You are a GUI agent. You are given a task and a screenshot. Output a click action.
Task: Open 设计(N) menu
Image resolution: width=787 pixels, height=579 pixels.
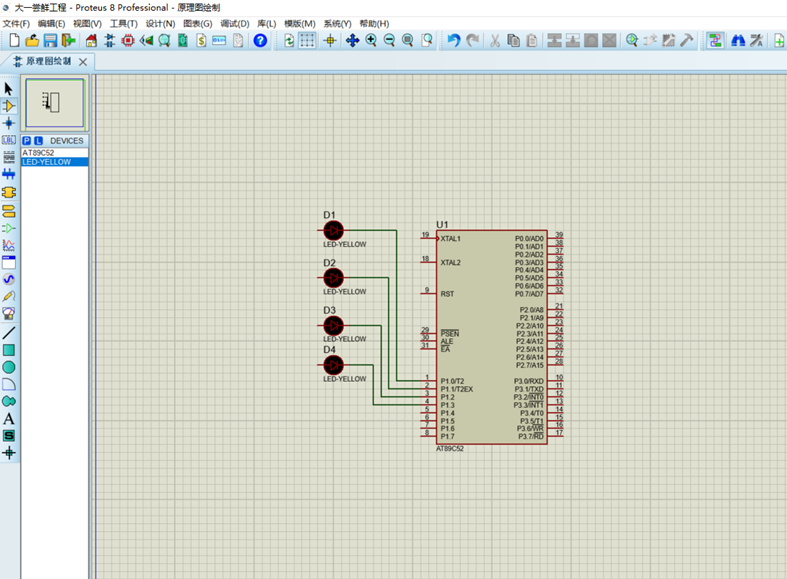pos(160,24)
